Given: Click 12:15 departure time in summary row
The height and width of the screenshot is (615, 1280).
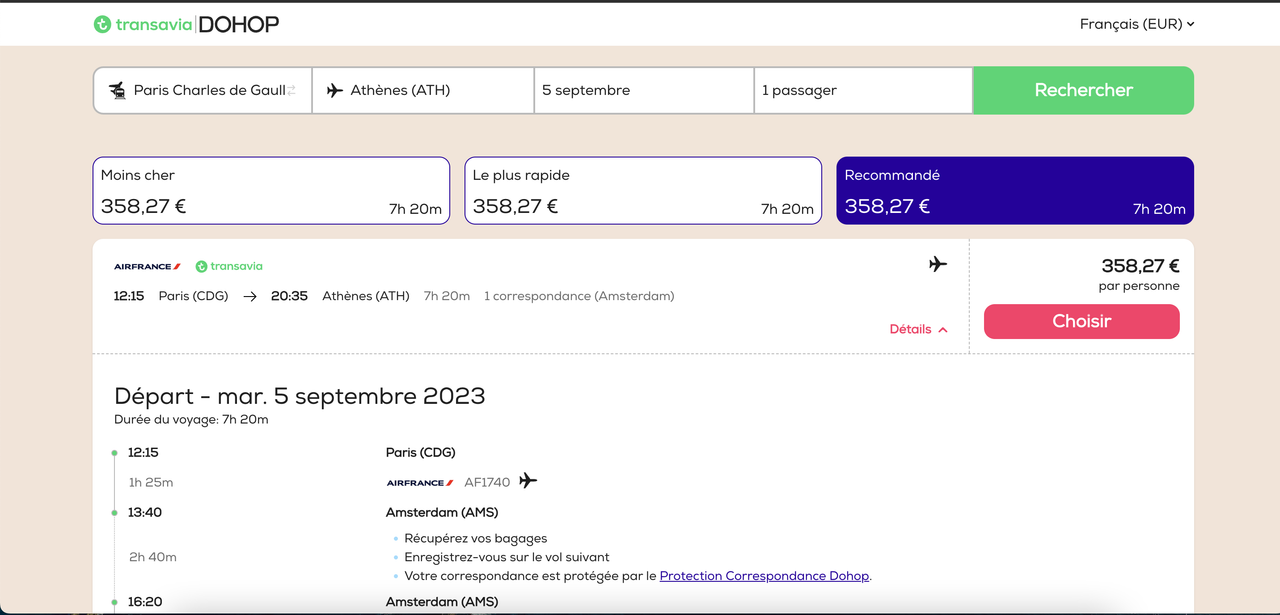Looking at the screenshot, I should click(x=129, y=296).
